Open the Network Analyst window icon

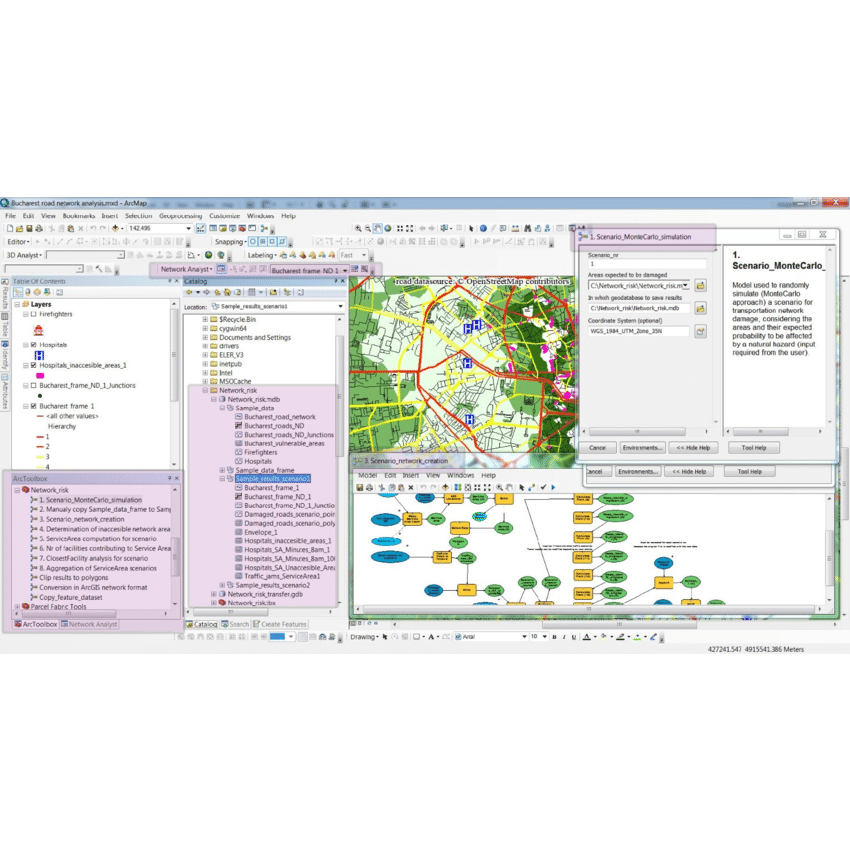(219, 269)
